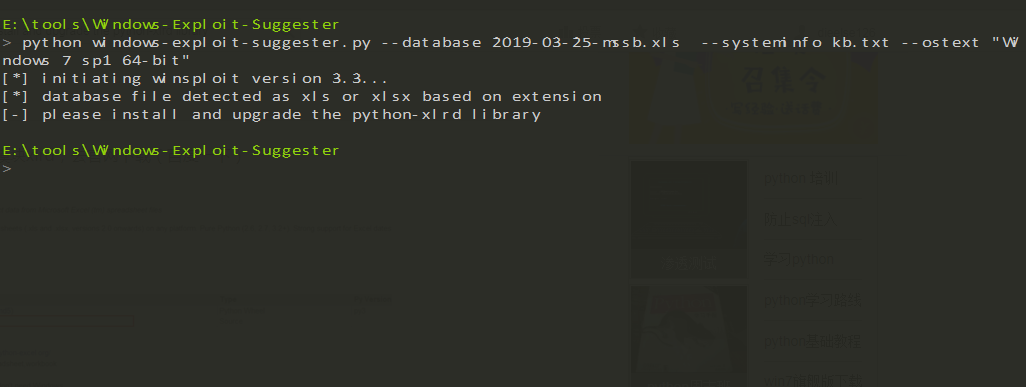The image size is (1026, 387).
Task: Click 'kb.txt' in the command
Action: pyautogui.click(x=861, y=43)
